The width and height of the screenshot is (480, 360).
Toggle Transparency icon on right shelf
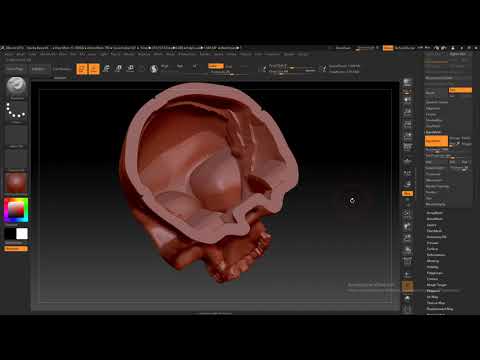pos(407,275)
